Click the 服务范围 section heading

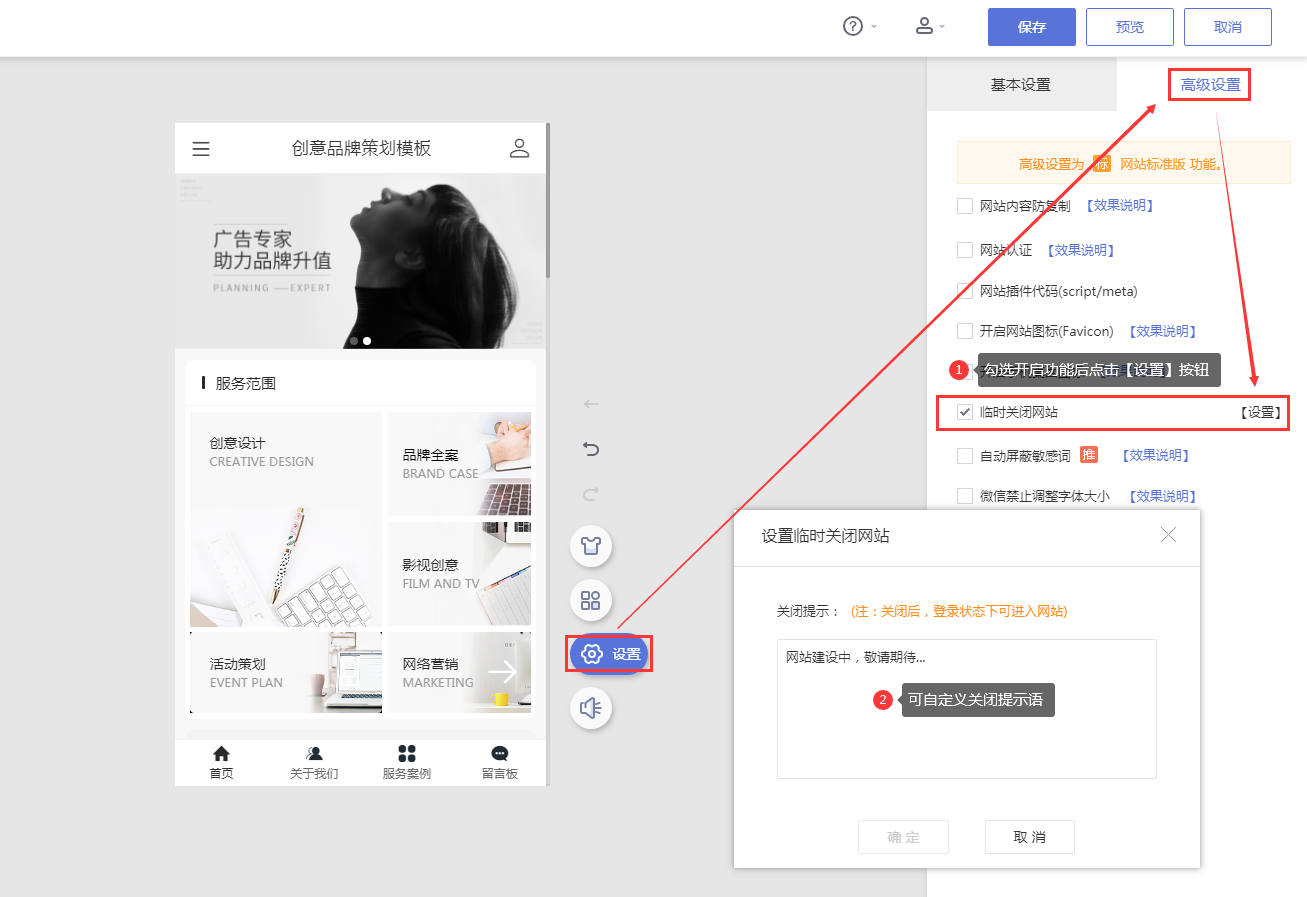coord(246,383)
